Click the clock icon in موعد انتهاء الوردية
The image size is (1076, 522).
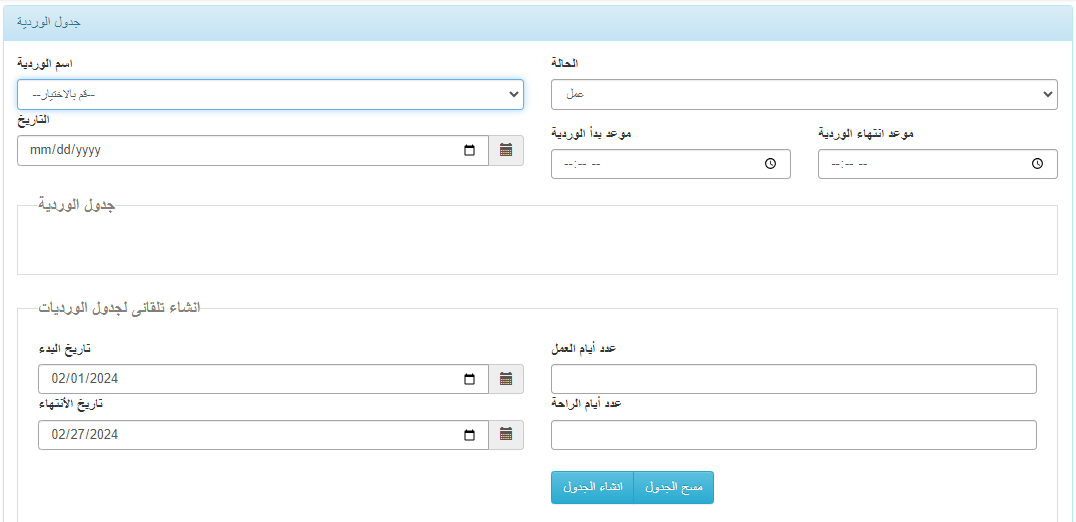pyautogui.click(x=1038, y=164)
